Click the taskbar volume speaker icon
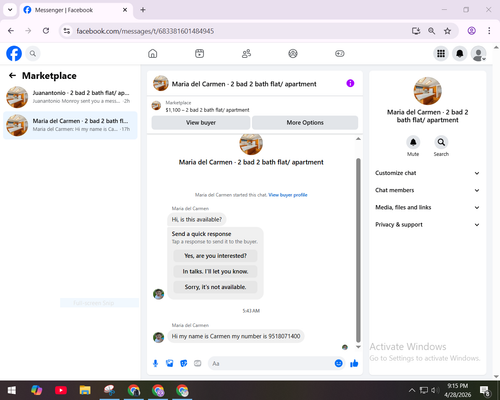Image resolution: width=500 pixels, height=400 pixels. click(x=434, y=390)
